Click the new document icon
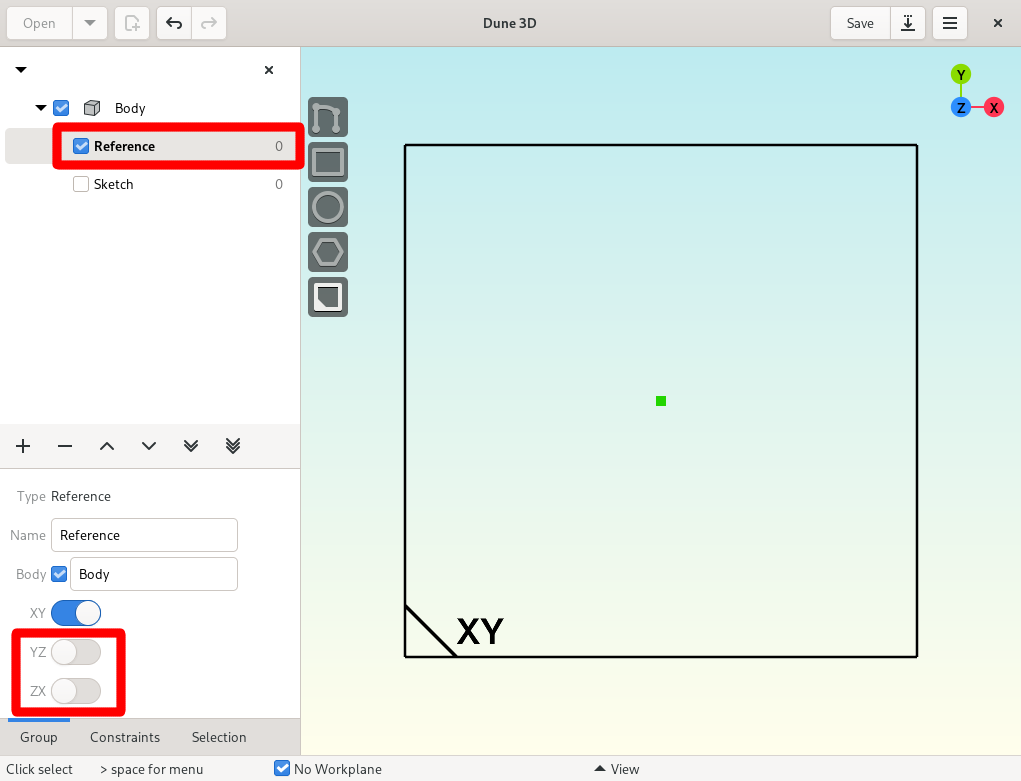1021x781 pixels. (132, 23)
